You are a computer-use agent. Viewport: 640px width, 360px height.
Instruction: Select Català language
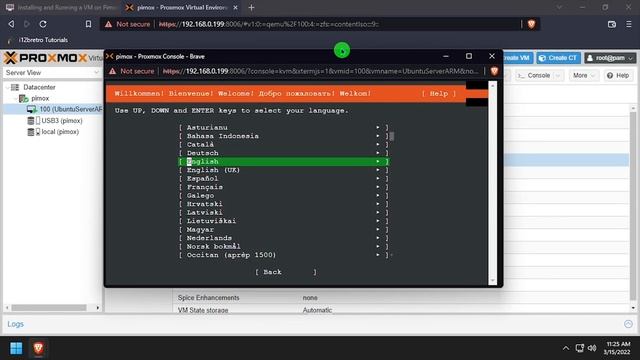tap(284, 145)
